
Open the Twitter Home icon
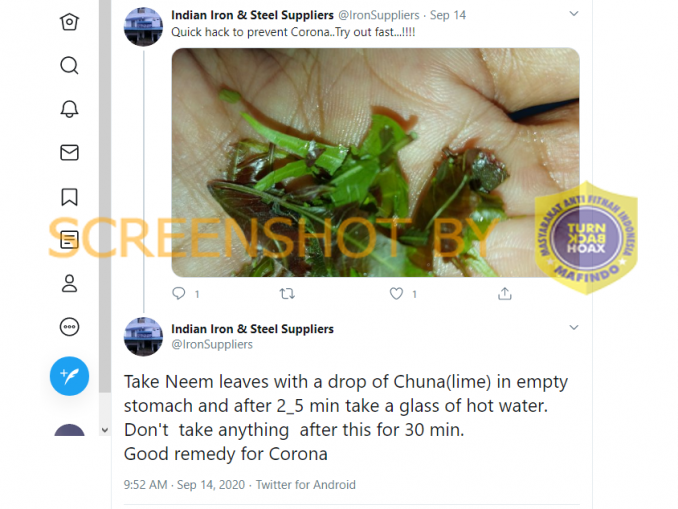pyautogui.click(x=69, y=22)
